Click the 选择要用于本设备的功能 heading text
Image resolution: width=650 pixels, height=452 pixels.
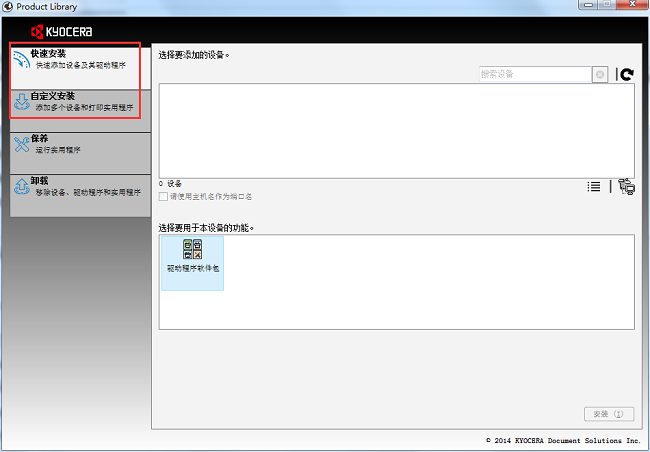pyautogui.click(x=206, y=228)
